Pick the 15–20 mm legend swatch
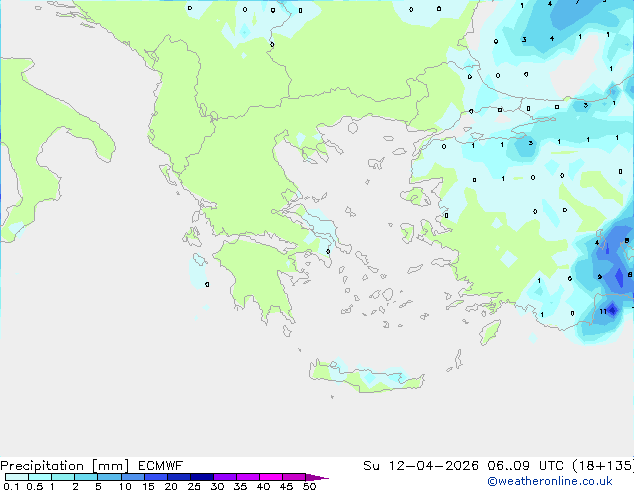Screen dimensions: 634x490 155,477
